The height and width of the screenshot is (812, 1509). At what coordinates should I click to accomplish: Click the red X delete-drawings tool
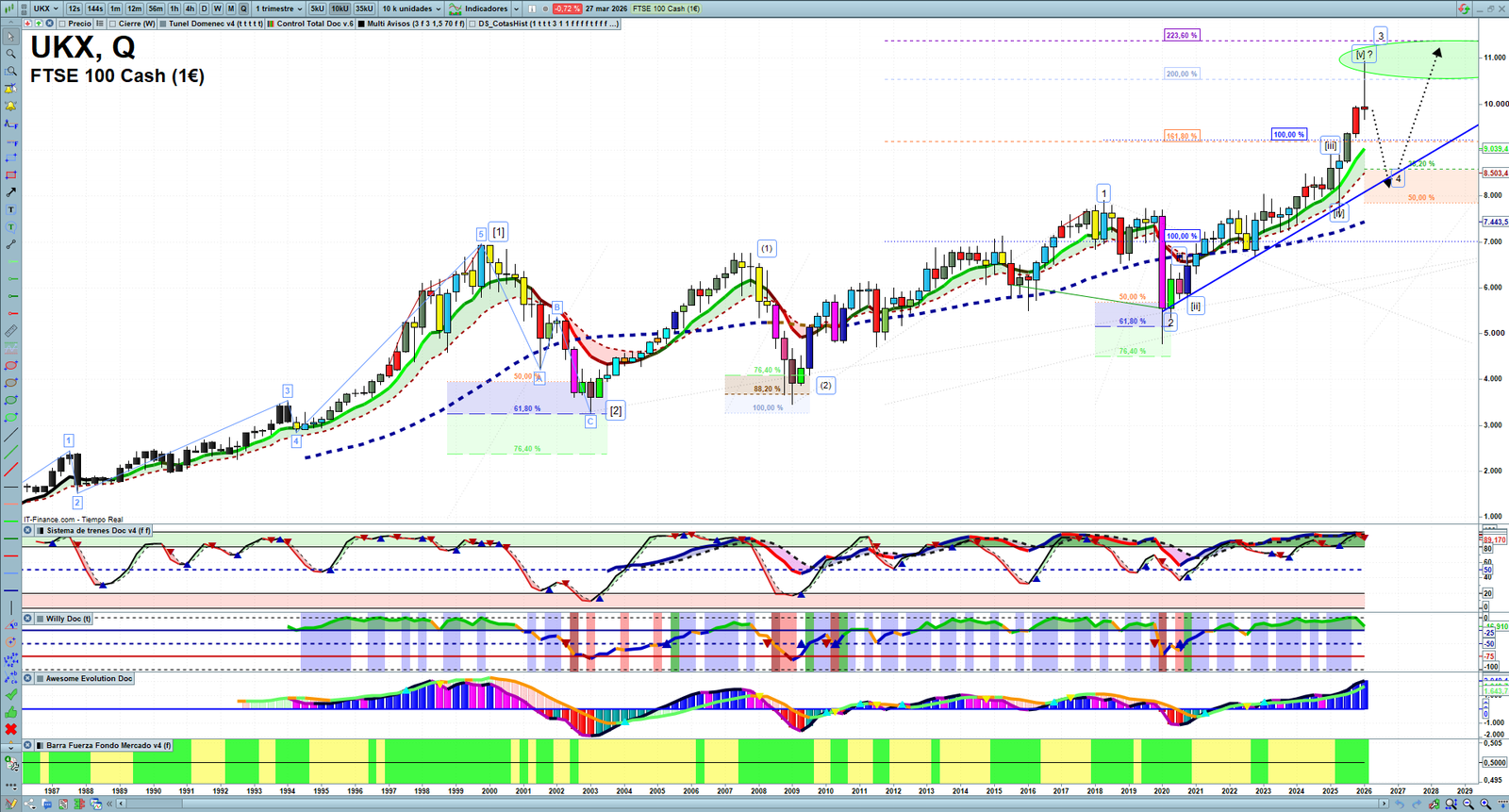[10, 729]
